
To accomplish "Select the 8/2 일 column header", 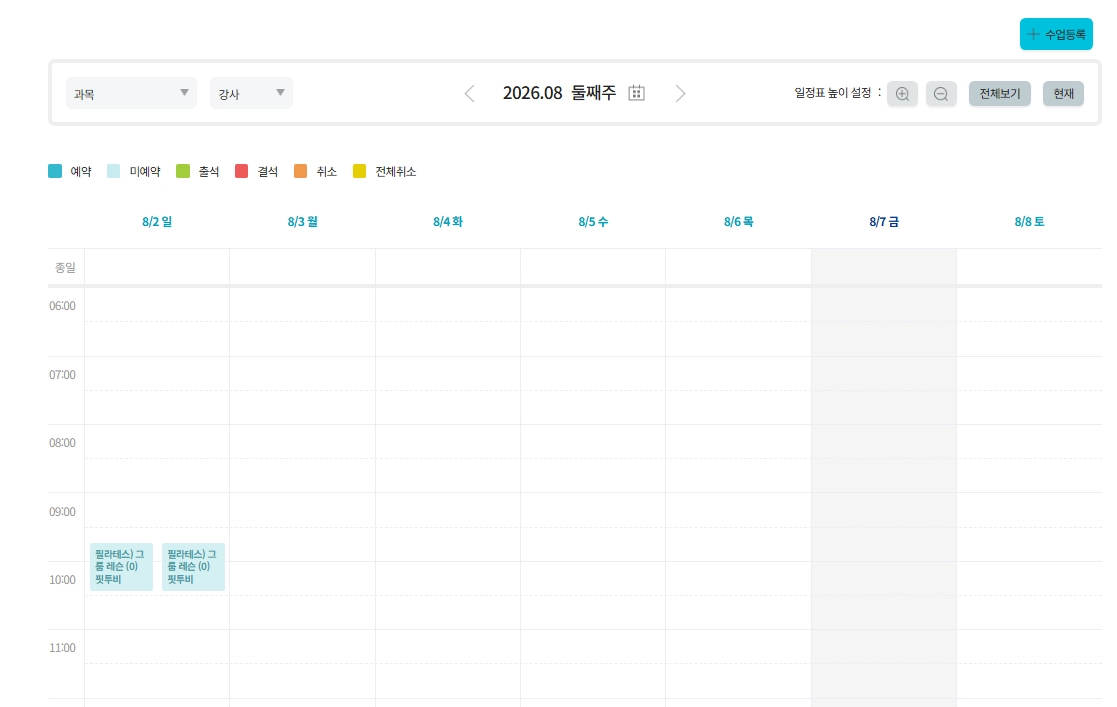I will tap(157, 222).
